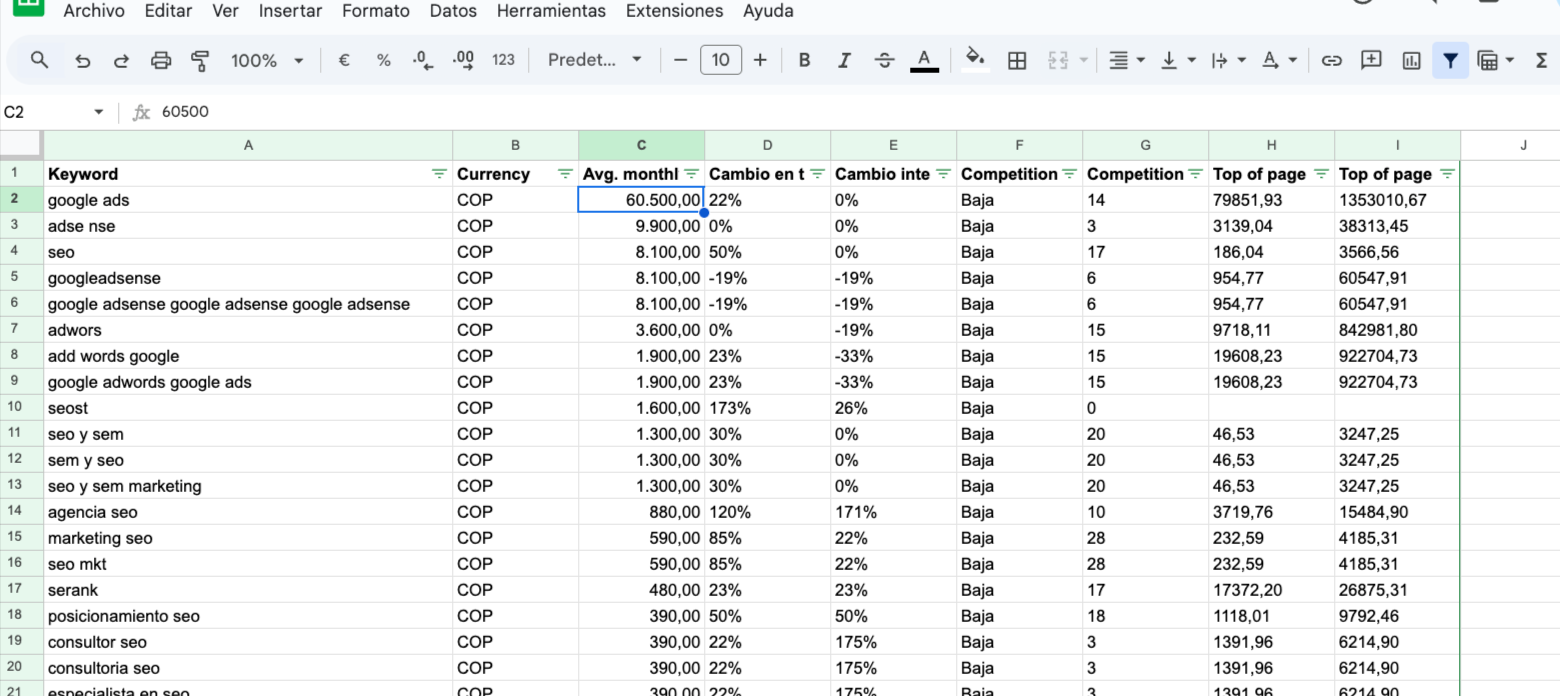This screenshot has width=1560, height=696.
Task: Open the Extensiones menu
Action: (674, 11)
